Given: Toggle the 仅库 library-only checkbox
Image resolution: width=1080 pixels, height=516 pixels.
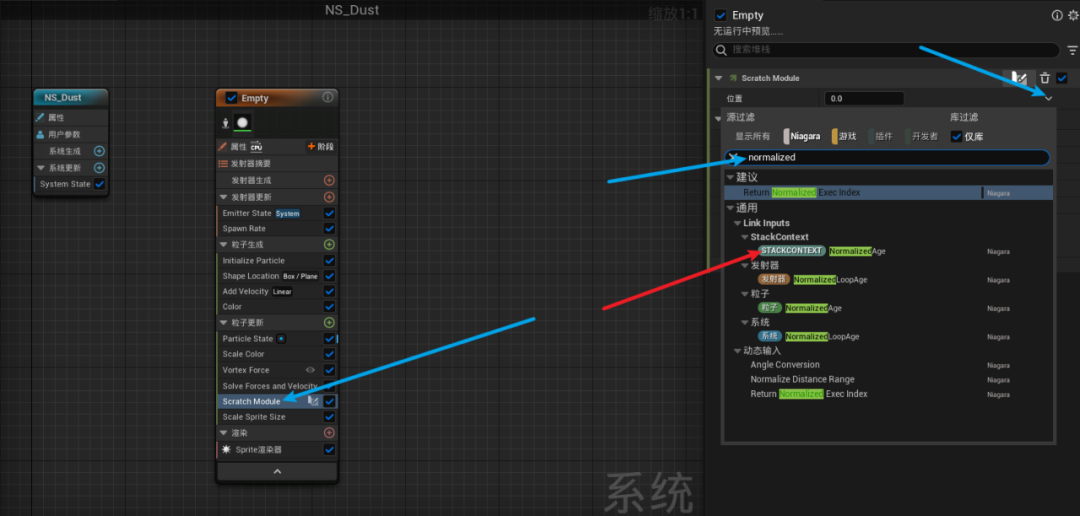Looking at the screenshot, I should tap(956, 136).
